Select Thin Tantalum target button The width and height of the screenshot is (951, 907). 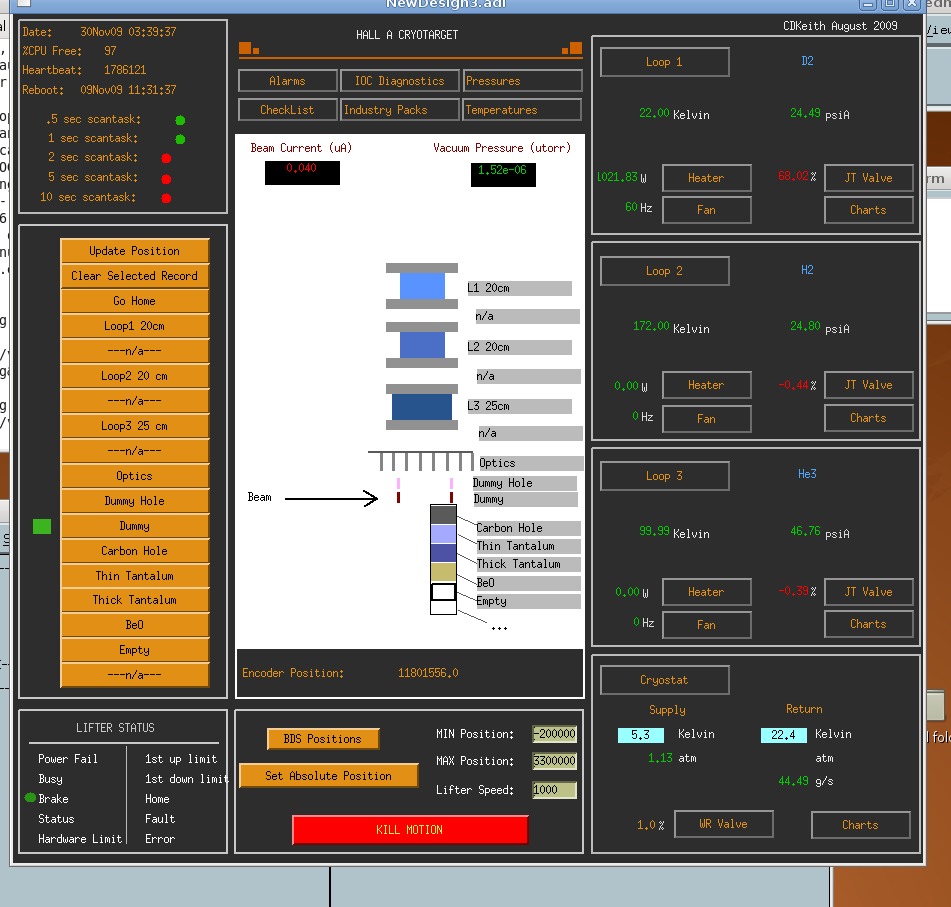point(135,575)
